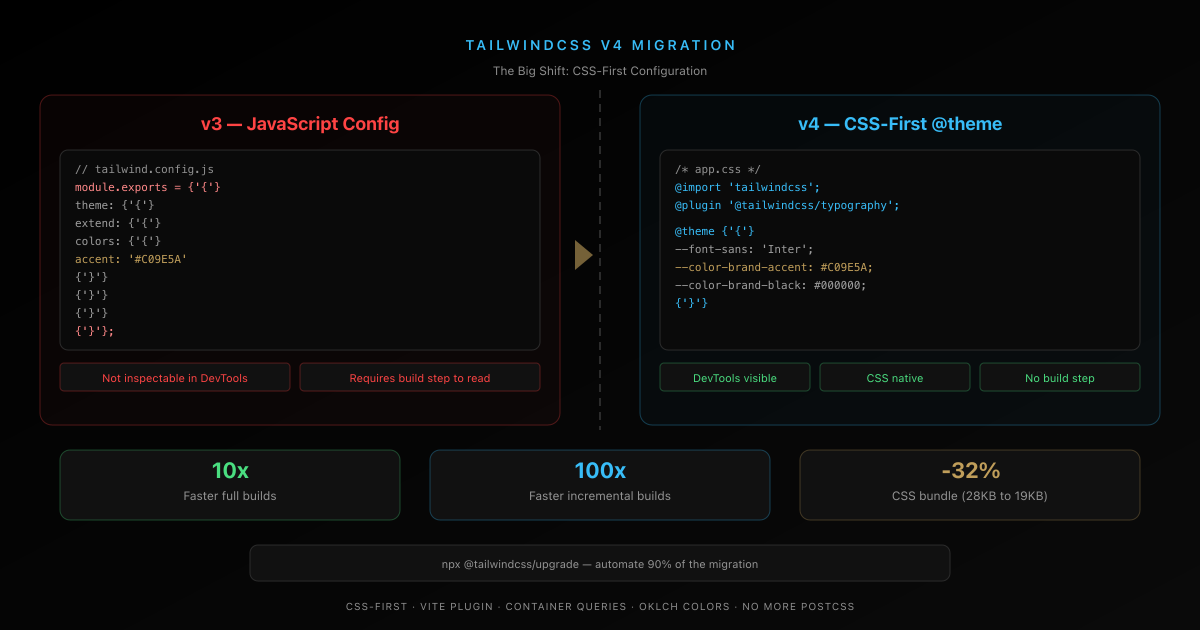Click the npx @tailwindcss/upgrade command bar

coord(599,563)
